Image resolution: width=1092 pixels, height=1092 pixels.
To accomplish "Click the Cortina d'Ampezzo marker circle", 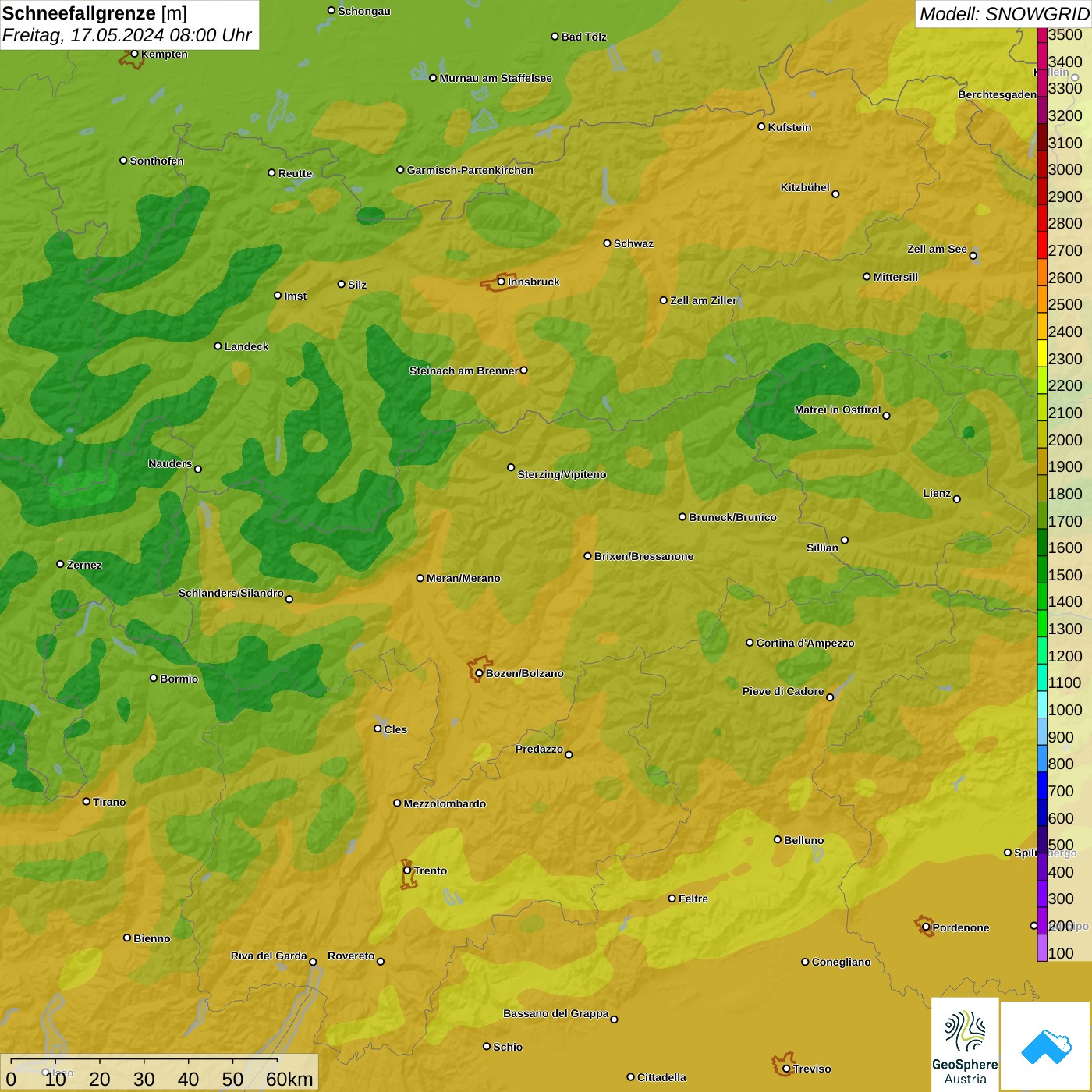I will pyautogui.click(x=750, y=643).
